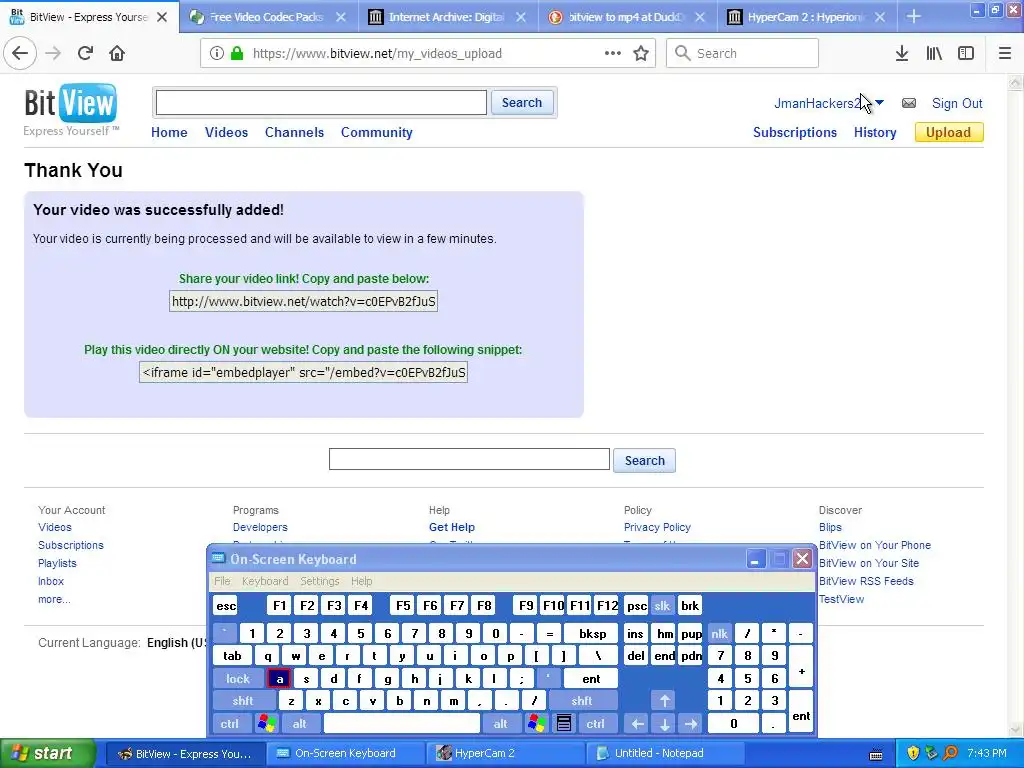The image size is (1024, 768).
Task: Open the Firefox library icon
Action: 934,54
